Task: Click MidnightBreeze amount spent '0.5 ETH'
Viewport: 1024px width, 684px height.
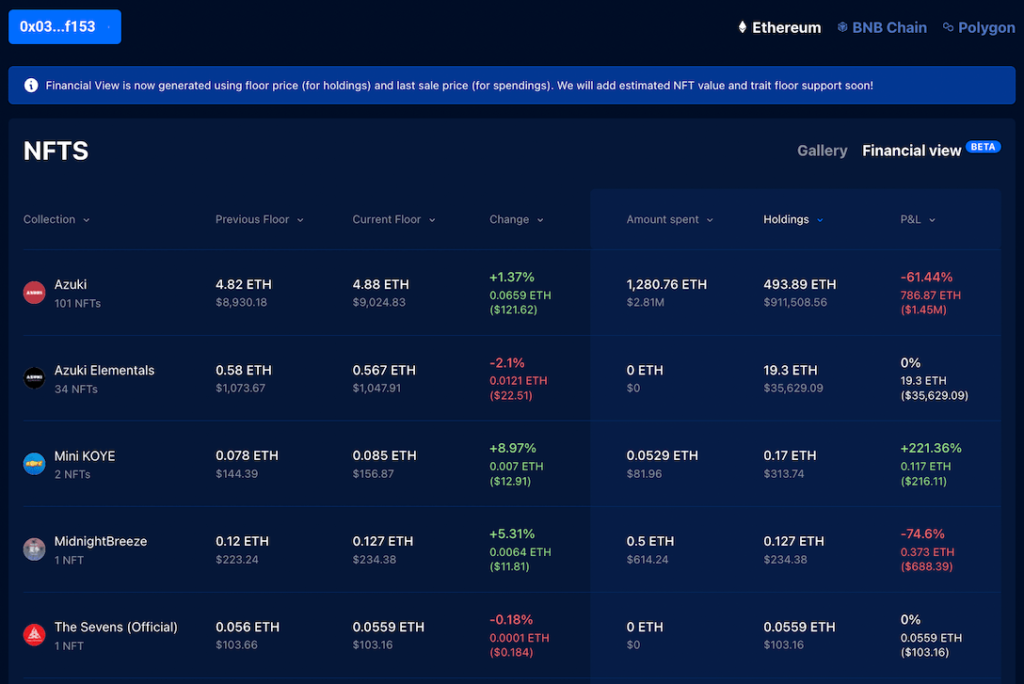Action: (x=650, y=541)
